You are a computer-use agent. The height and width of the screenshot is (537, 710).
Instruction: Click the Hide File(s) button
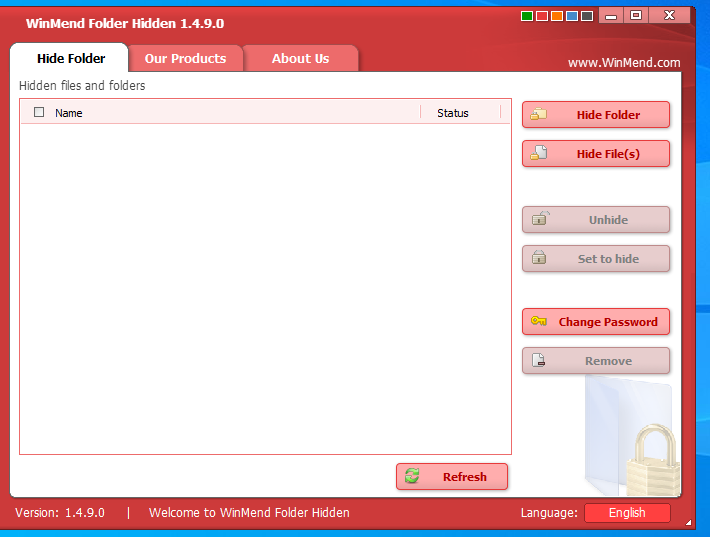(x=595, y=153)
